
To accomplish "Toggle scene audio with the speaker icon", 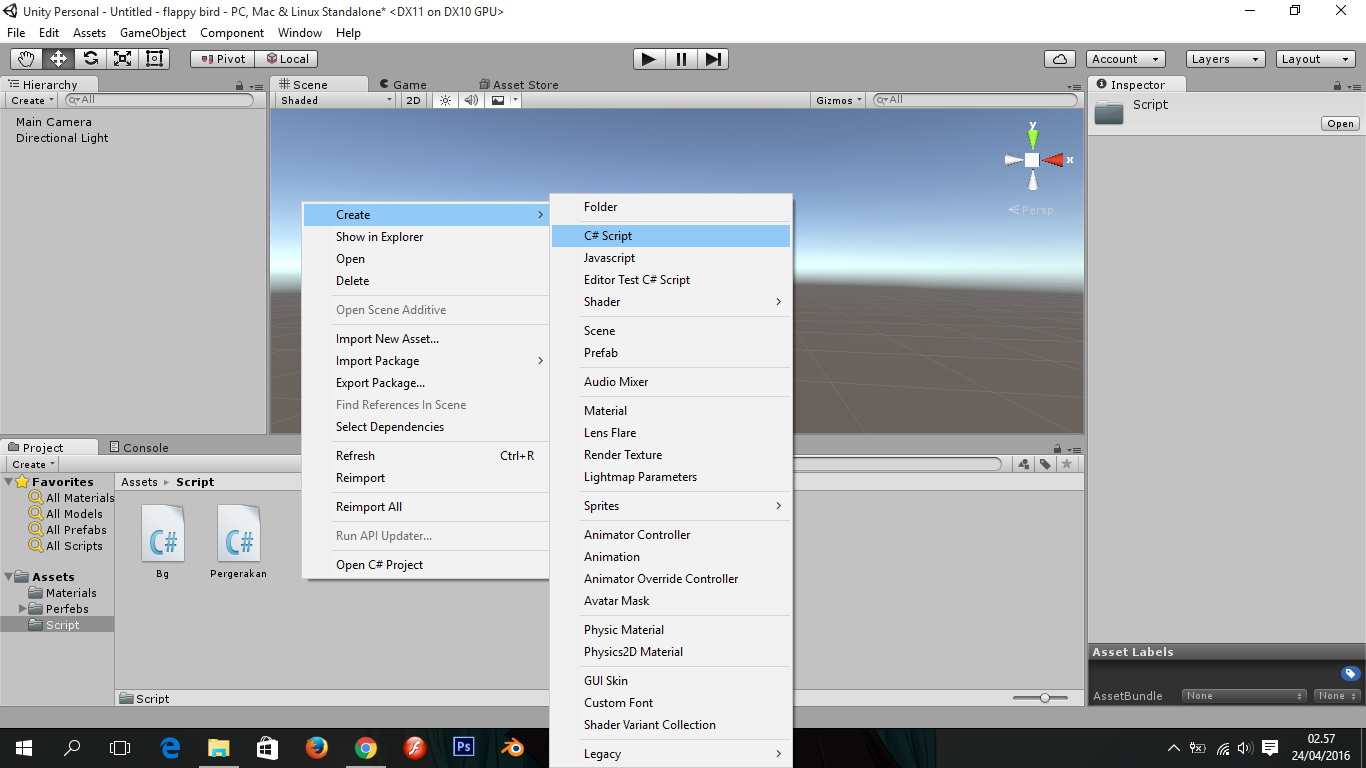I will click(x=471, y=100).
